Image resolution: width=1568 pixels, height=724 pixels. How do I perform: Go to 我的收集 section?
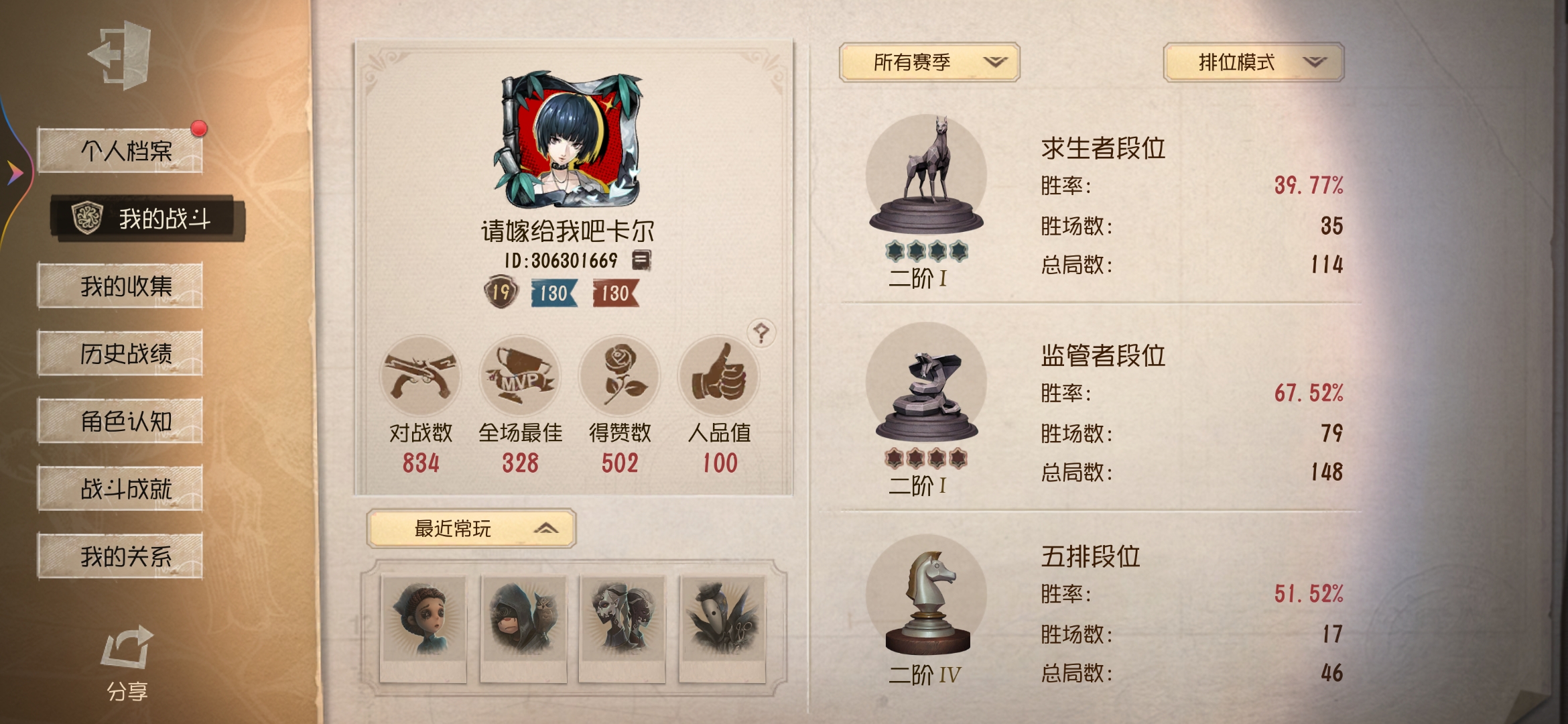pos(121,286)
